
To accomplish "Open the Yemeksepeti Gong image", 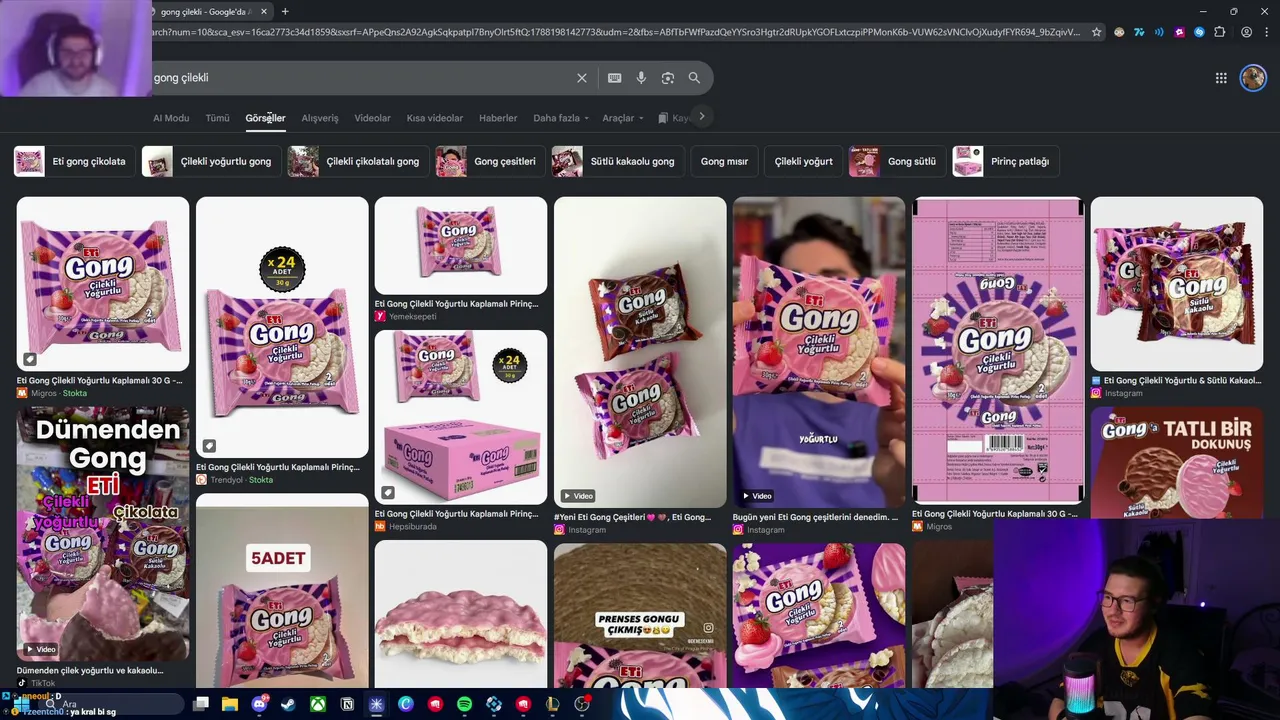I will click(461, 245).
